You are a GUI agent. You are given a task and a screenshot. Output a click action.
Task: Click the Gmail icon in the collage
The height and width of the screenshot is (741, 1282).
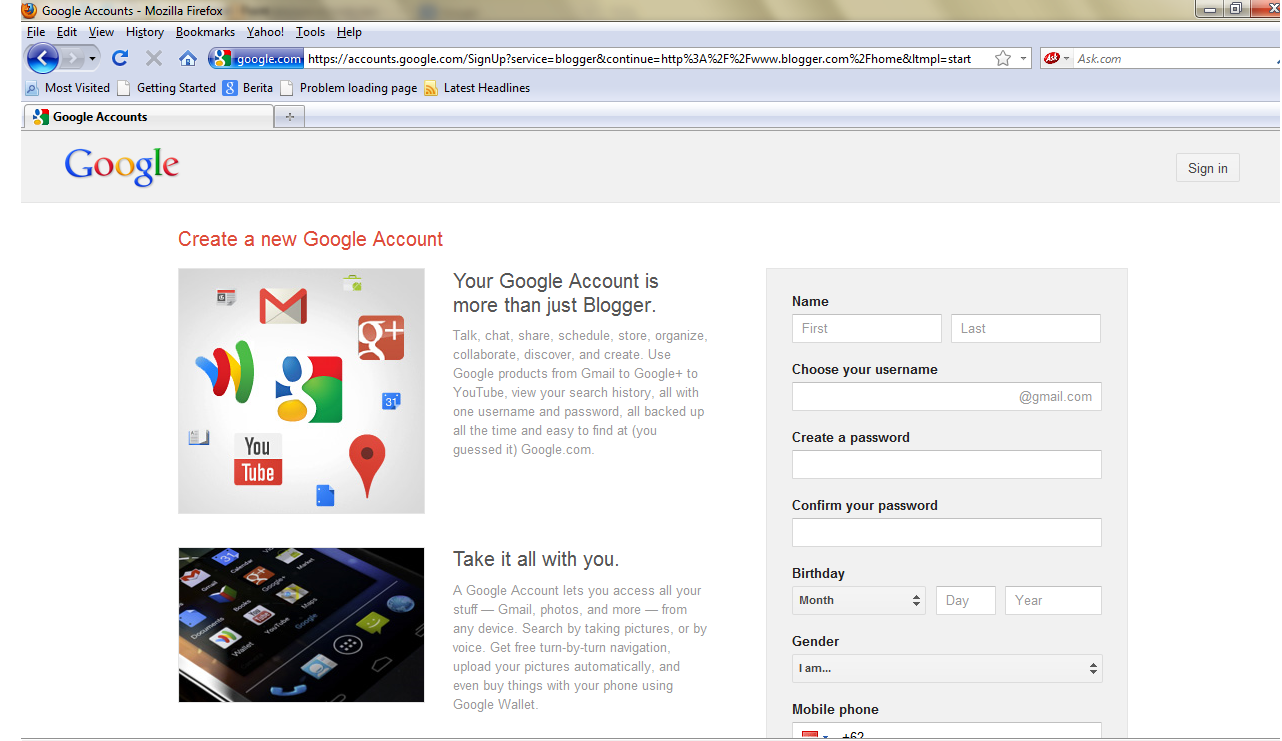283,305
